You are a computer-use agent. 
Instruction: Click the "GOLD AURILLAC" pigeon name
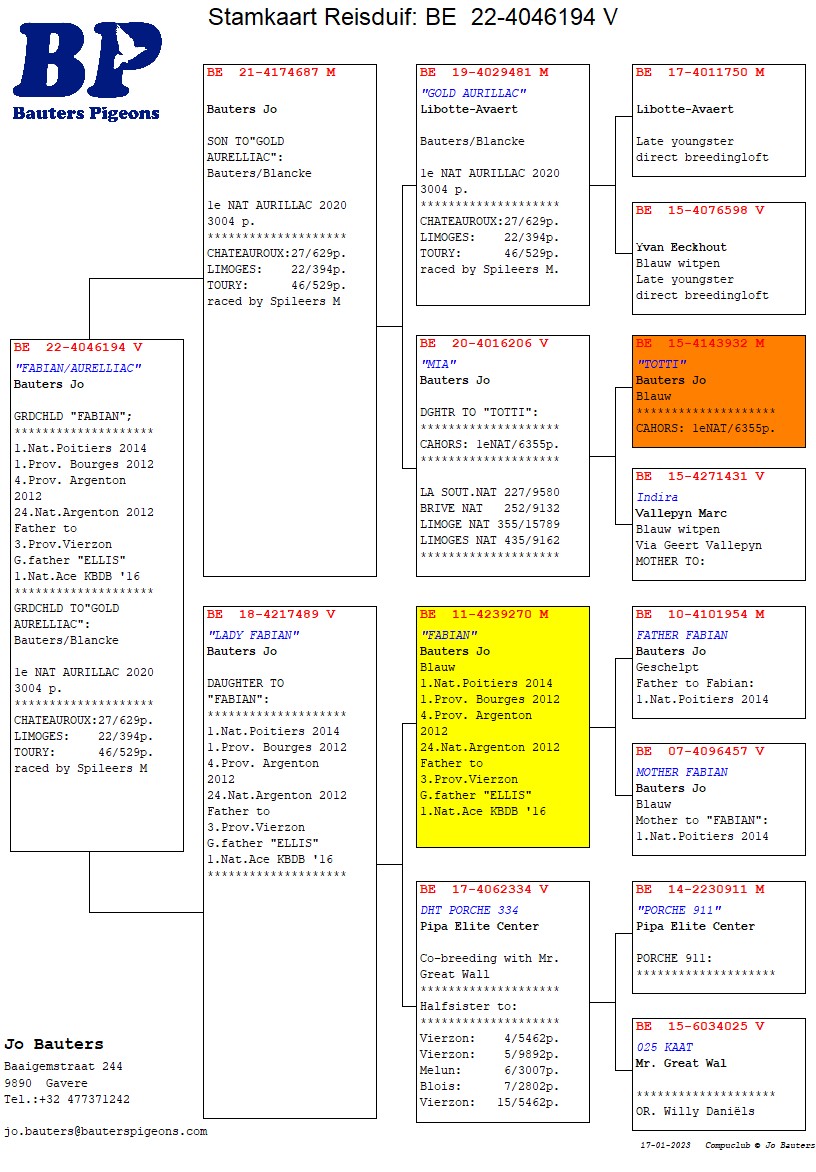473,93
